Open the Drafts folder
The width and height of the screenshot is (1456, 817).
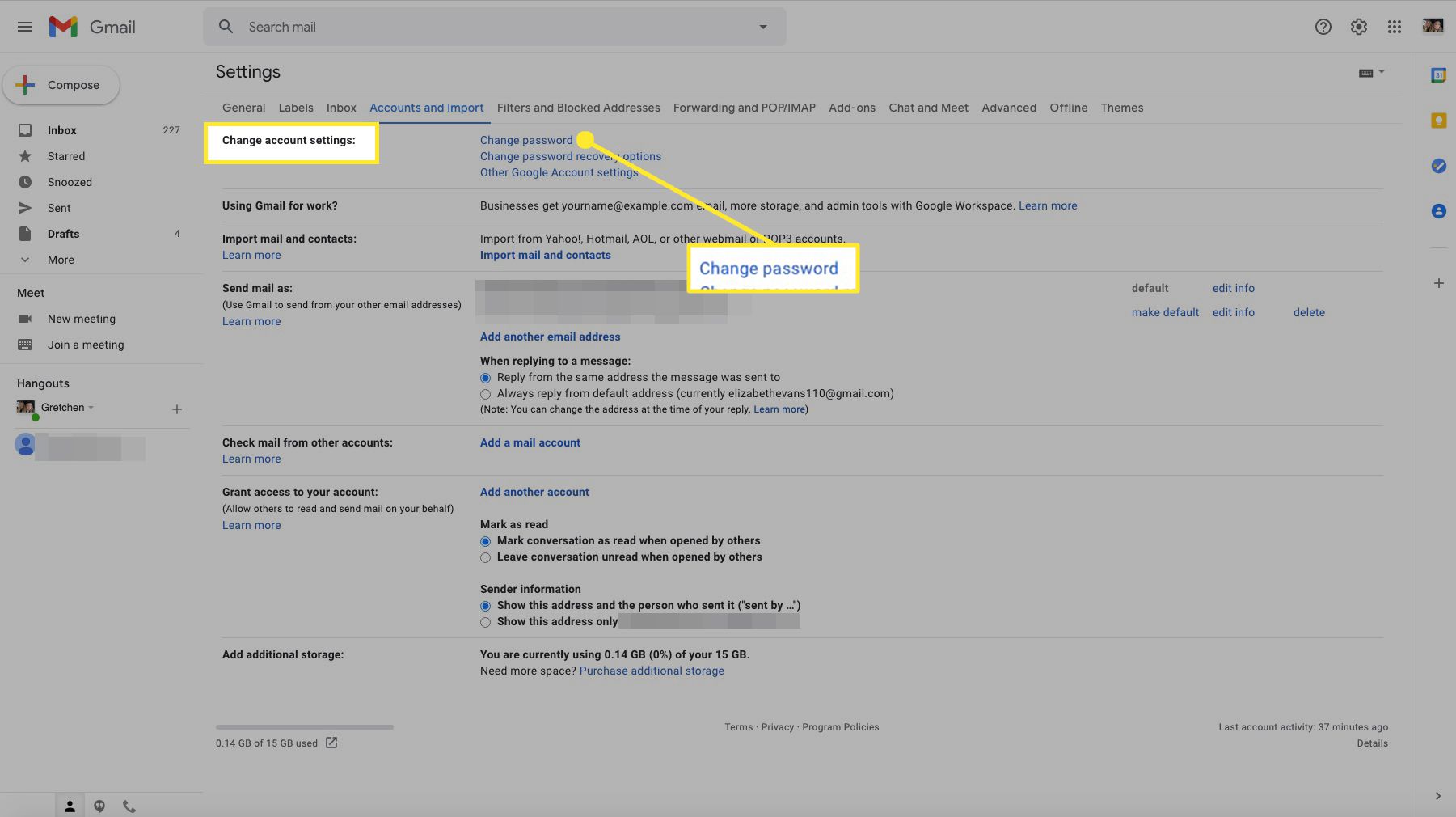coord(63,234)
